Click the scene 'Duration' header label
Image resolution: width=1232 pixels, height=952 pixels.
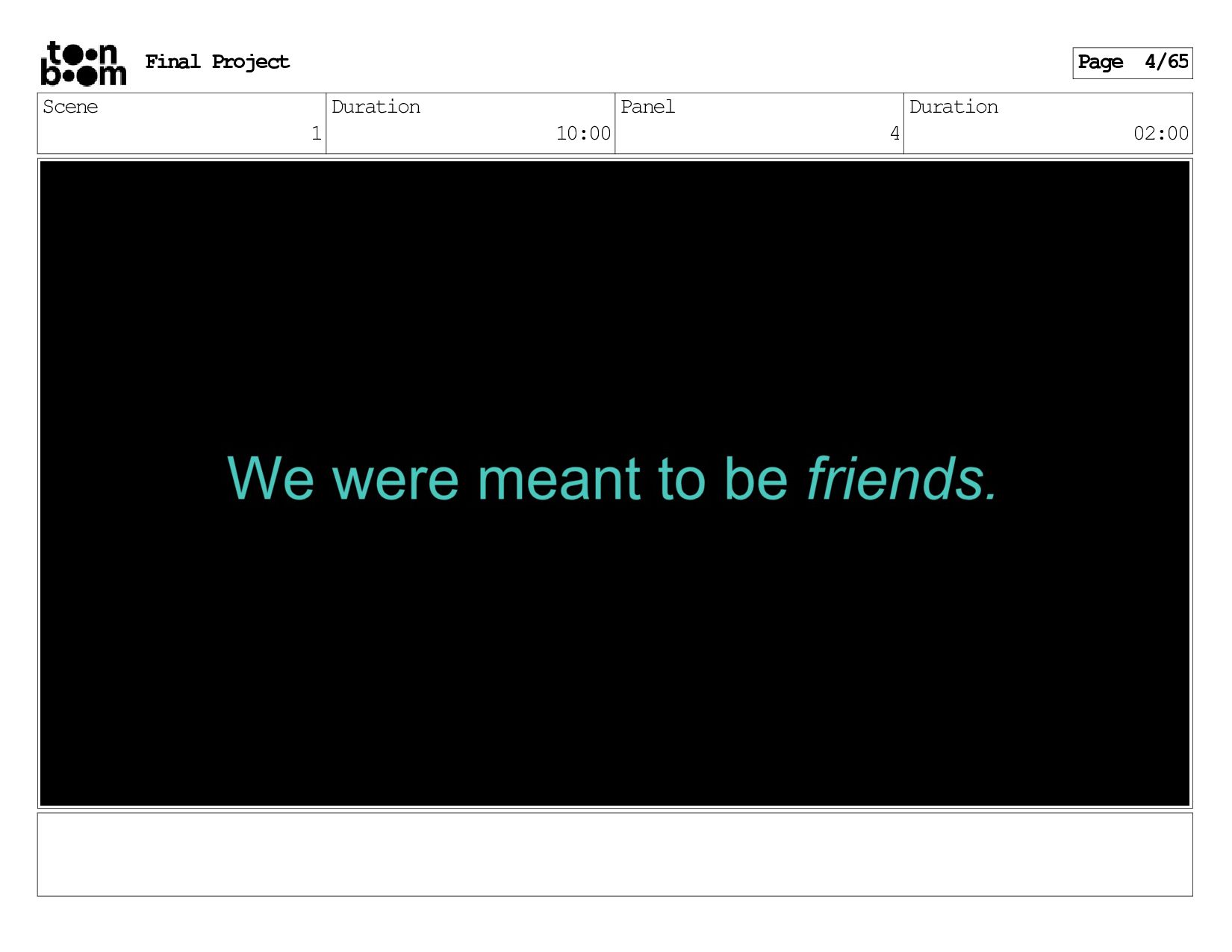tap(376, 107)
